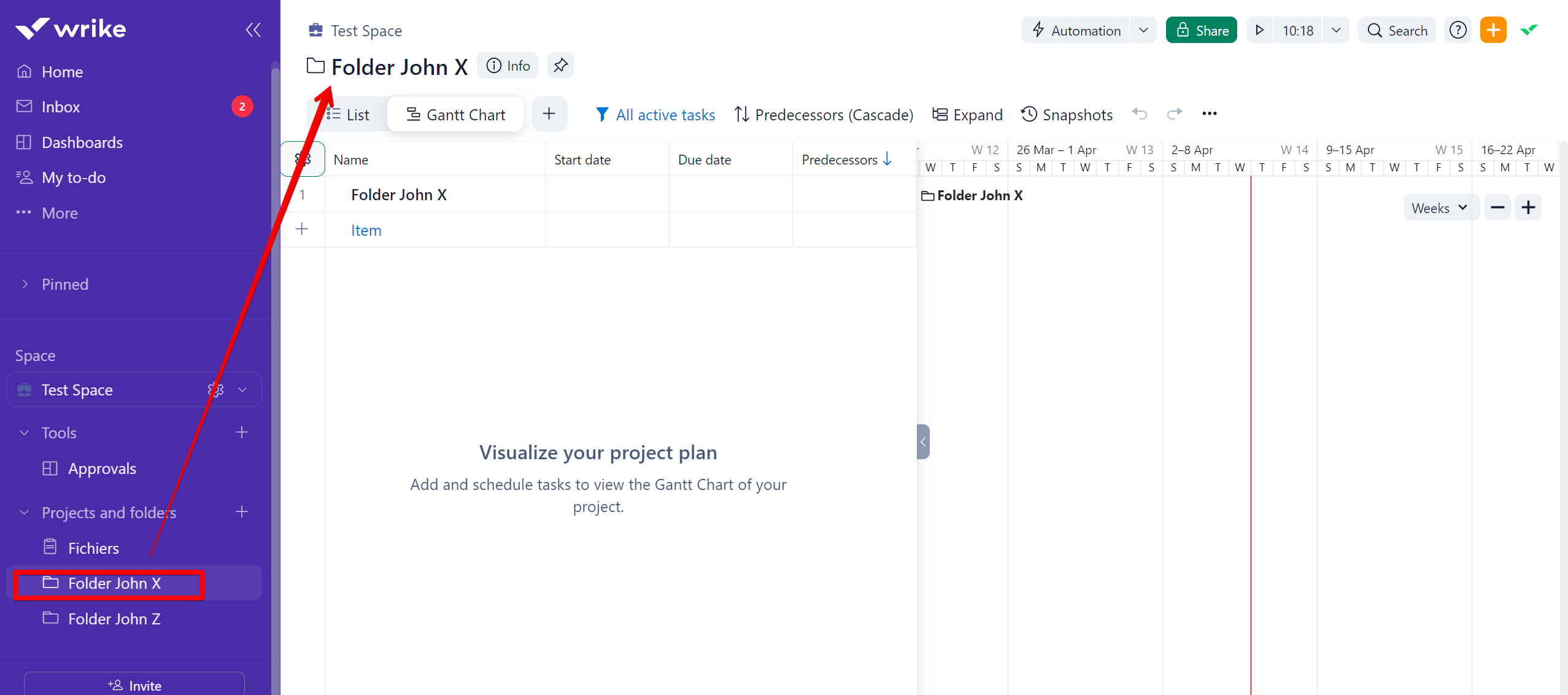Zoom out the Gantt timeline minus button
The width and height of the screenshot is (1568, 695).
1497,208
